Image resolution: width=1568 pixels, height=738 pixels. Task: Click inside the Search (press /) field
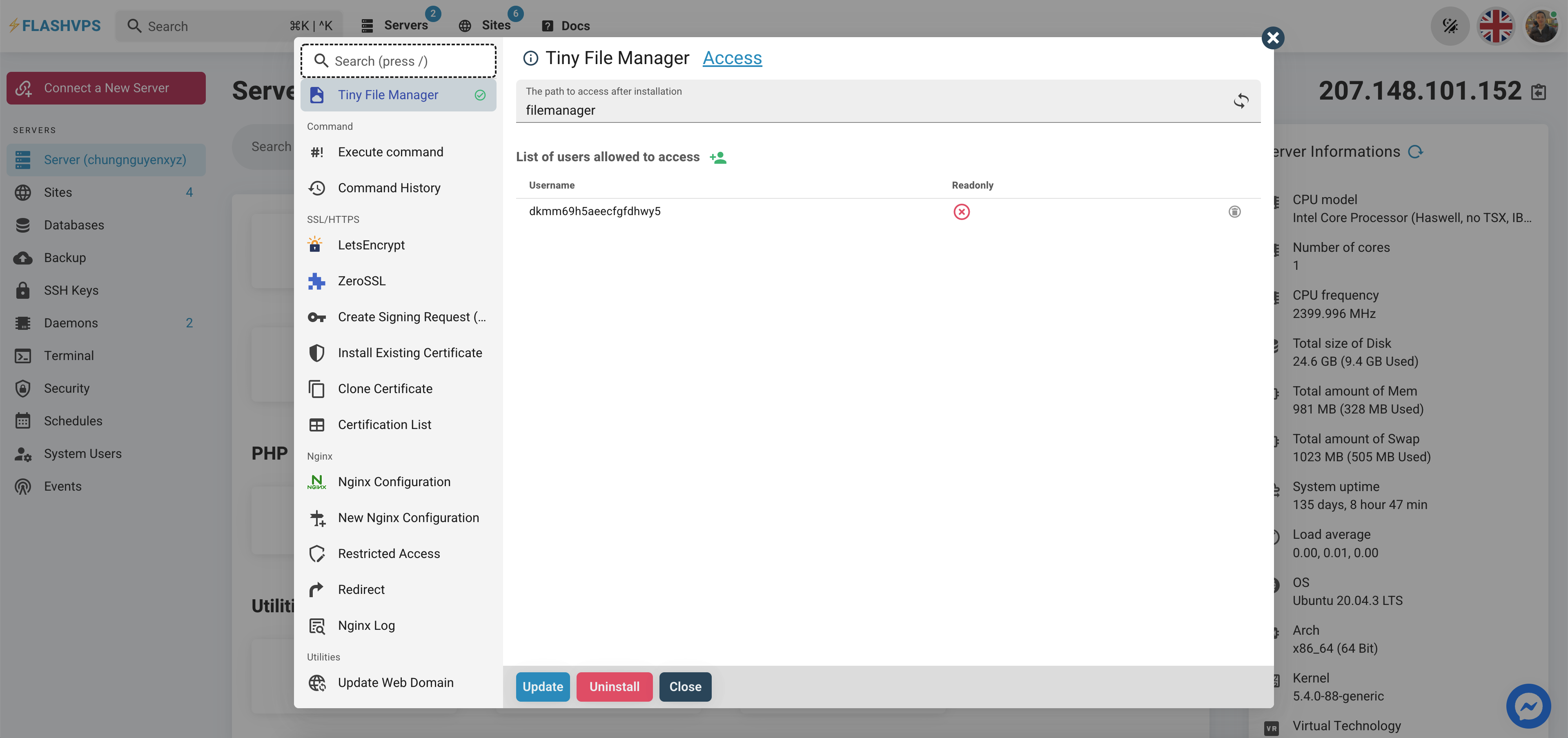[399, 61]
